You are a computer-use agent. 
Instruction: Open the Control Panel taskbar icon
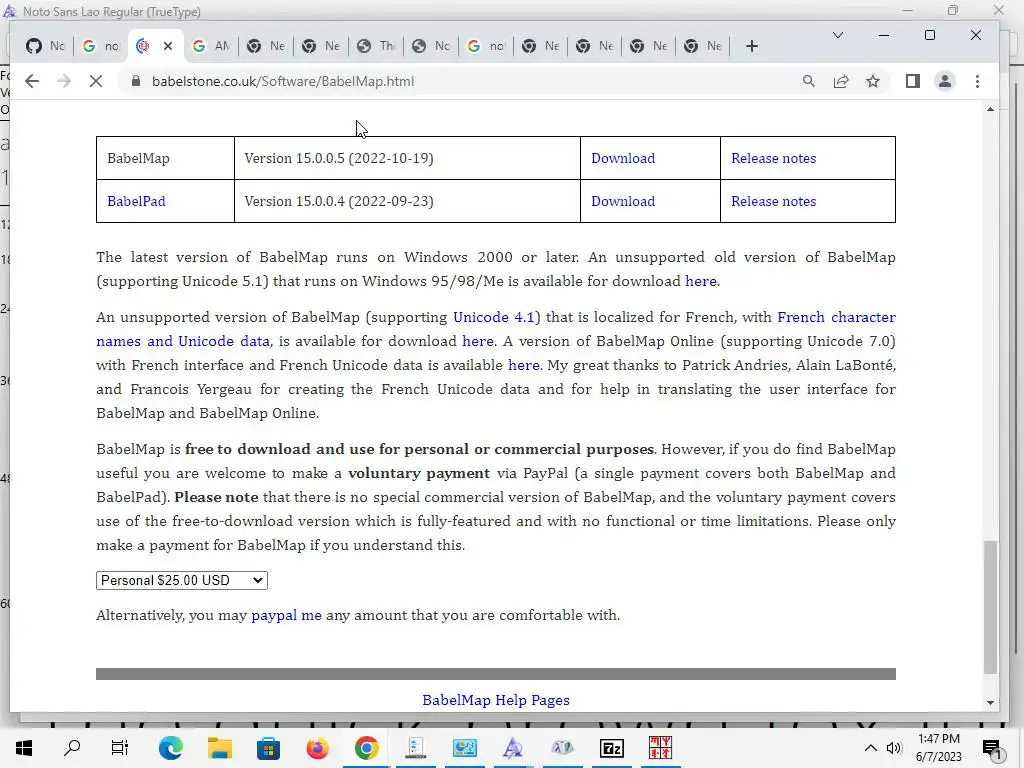pyautogui.click(x=464, y=748)
